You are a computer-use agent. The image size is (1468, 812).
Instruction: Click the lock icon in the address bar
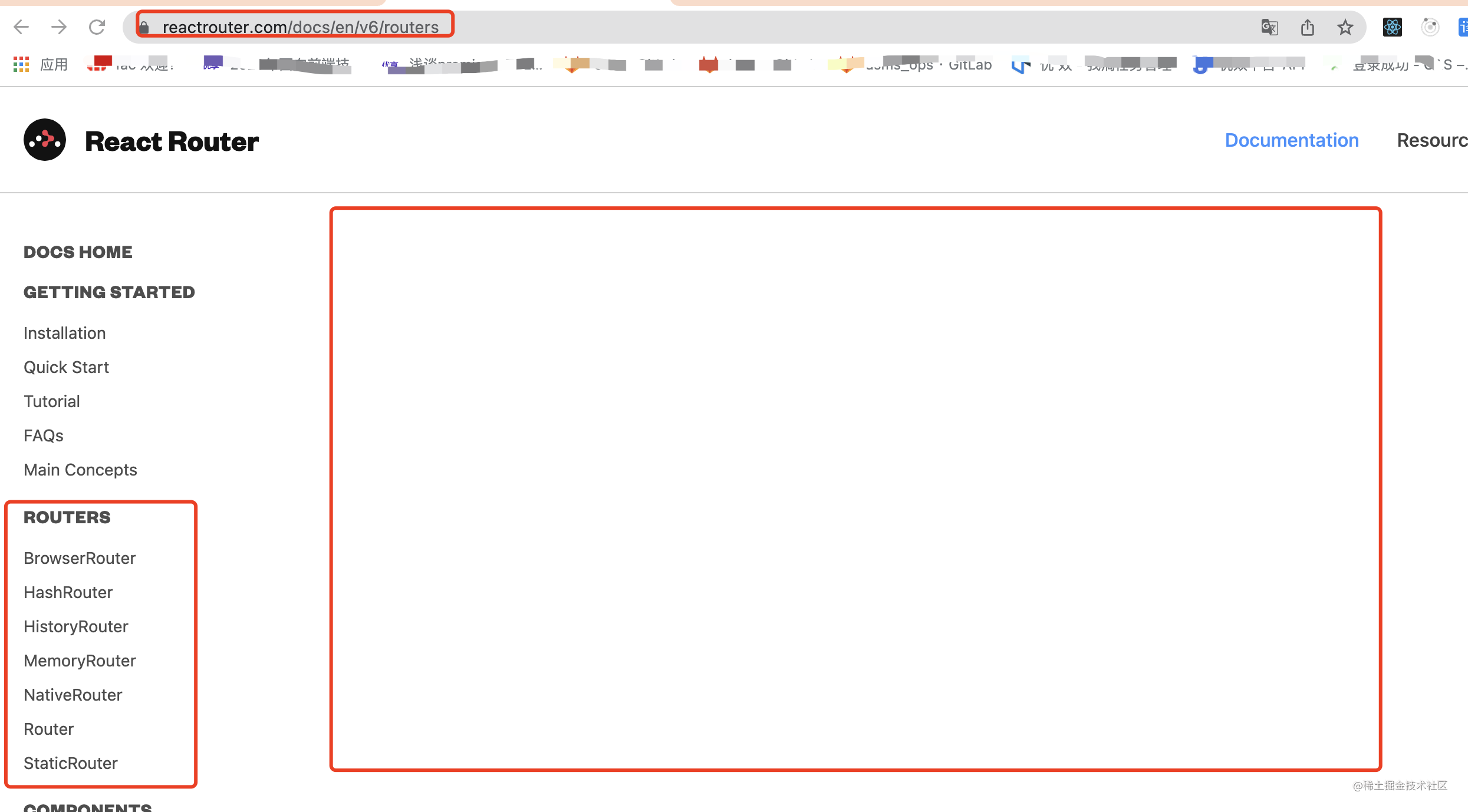point(144,27)
